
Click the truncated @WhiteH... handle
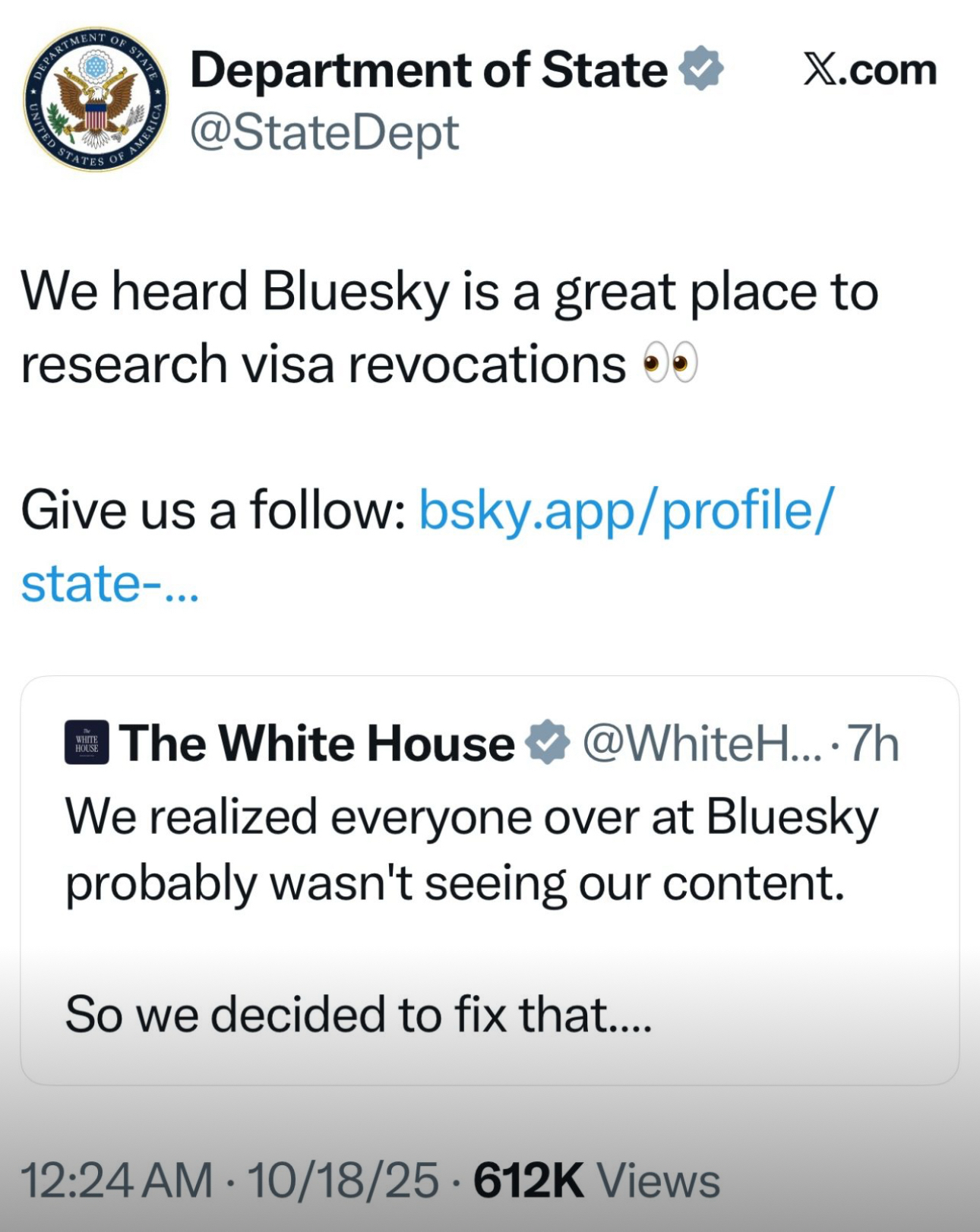click(x=702, y=743)
